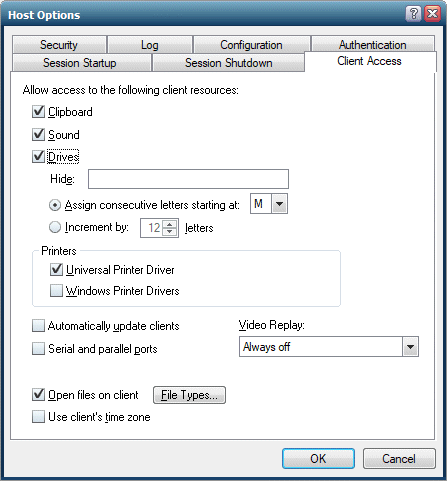Open the Session Shutdown tab
This screenshot has width=447, height=481.
(229, 63)
